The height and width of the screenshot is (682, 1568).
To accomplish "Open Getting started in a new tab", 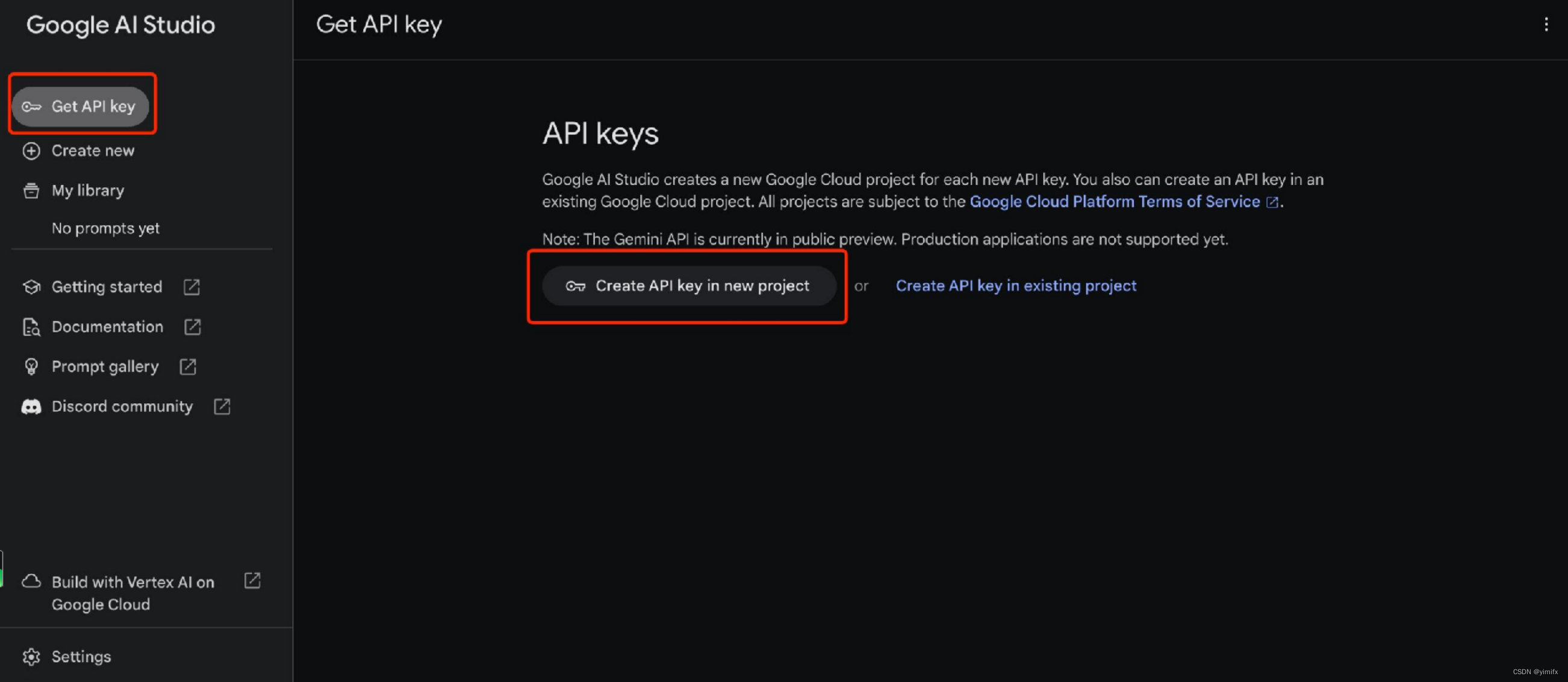I will [191, 287].
